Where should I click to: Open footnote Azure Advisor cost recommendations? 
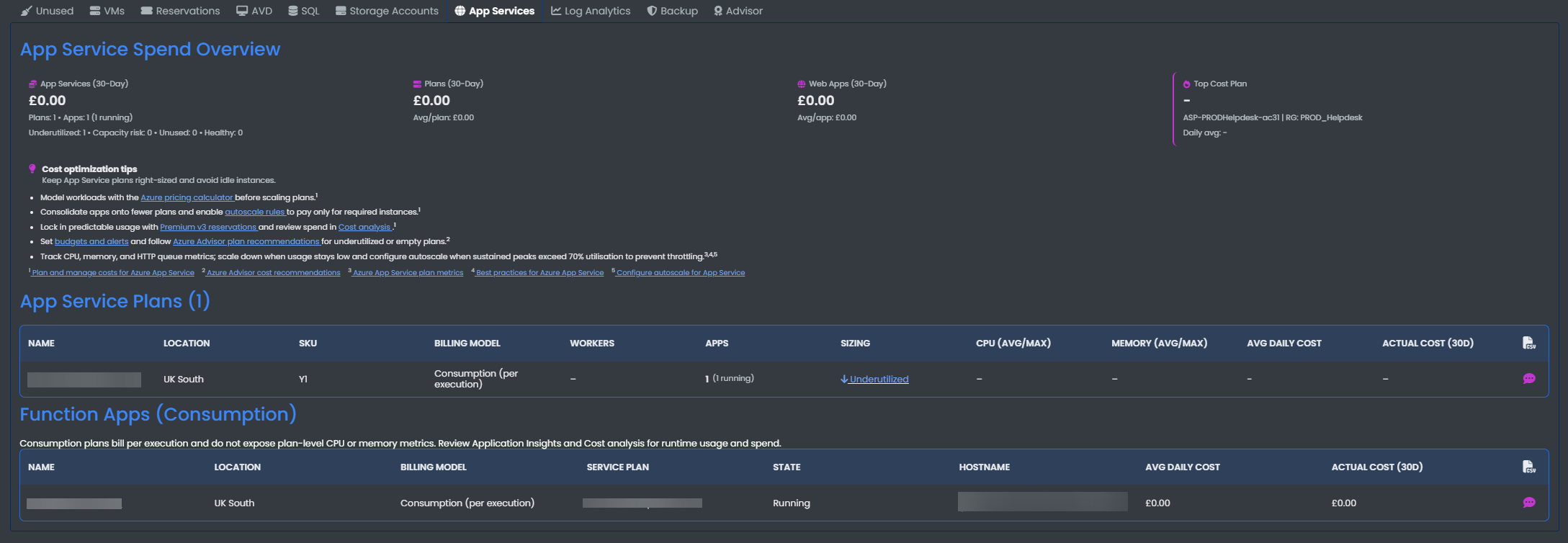click(x=274, y=273)
